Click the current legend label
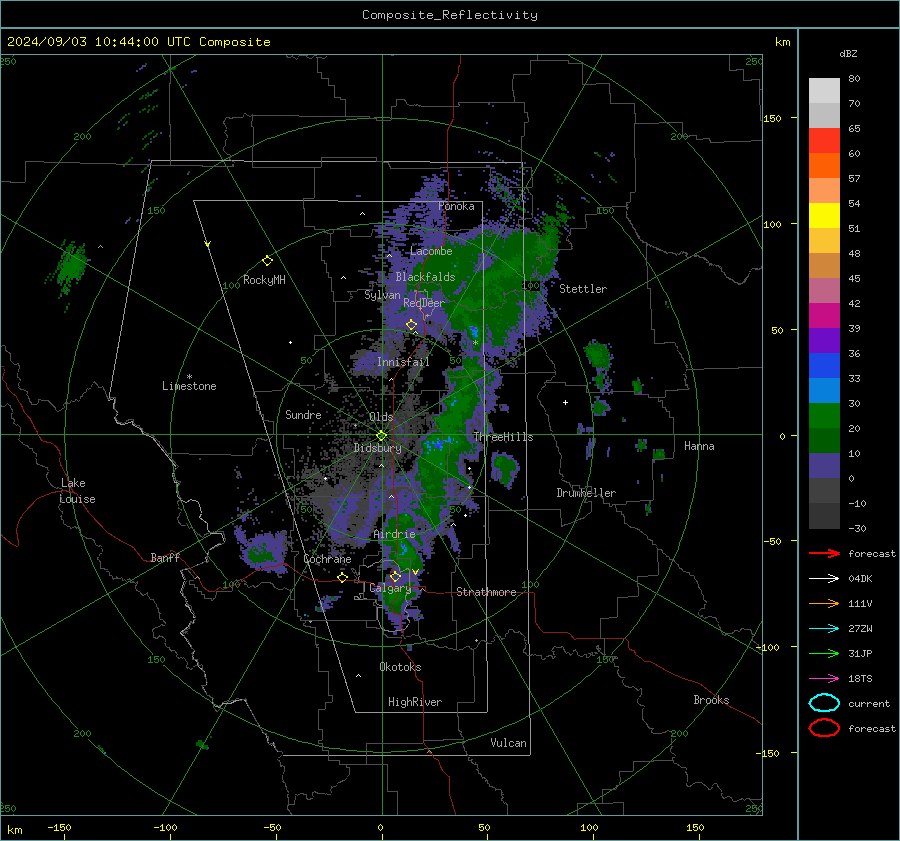 [869, 703]
